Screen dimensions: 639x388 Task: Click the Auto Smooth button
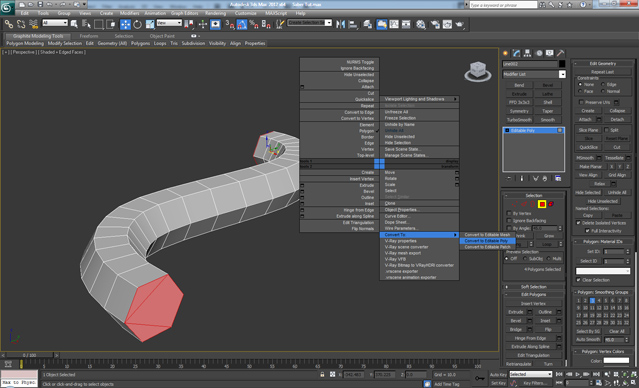coord(588,339)
